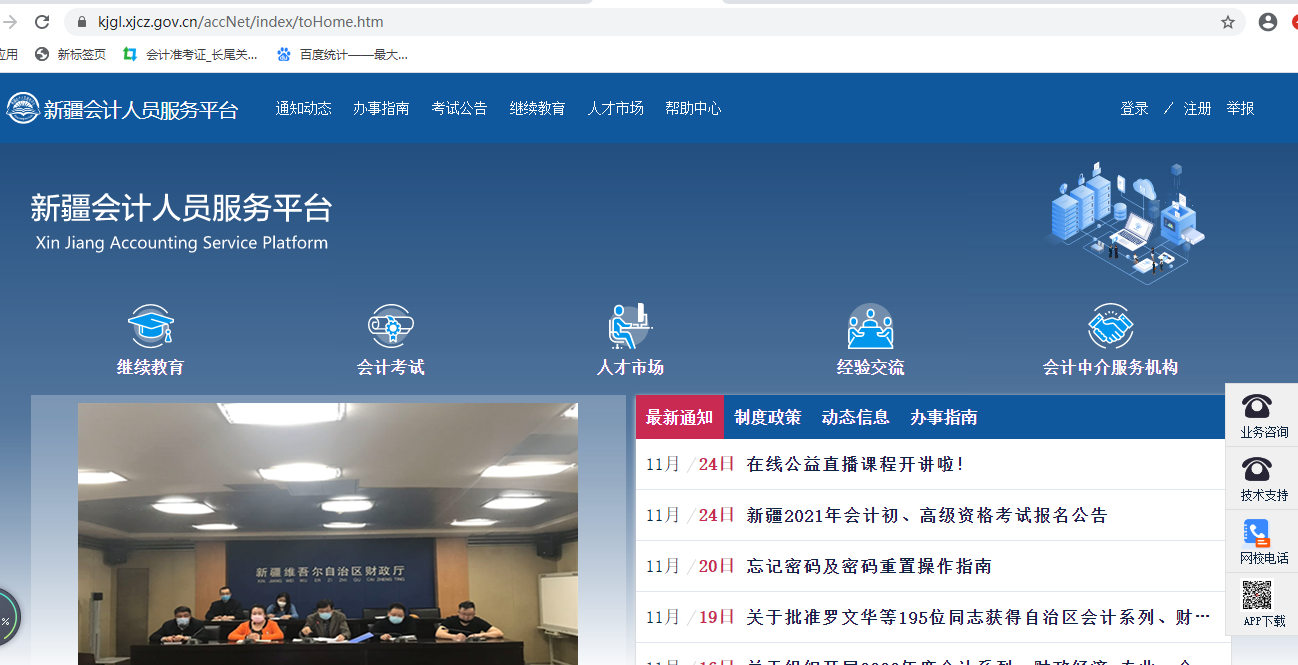
Task: Reload the page using the refresh button
Action: pyautogui.click(x=42, y=22)
